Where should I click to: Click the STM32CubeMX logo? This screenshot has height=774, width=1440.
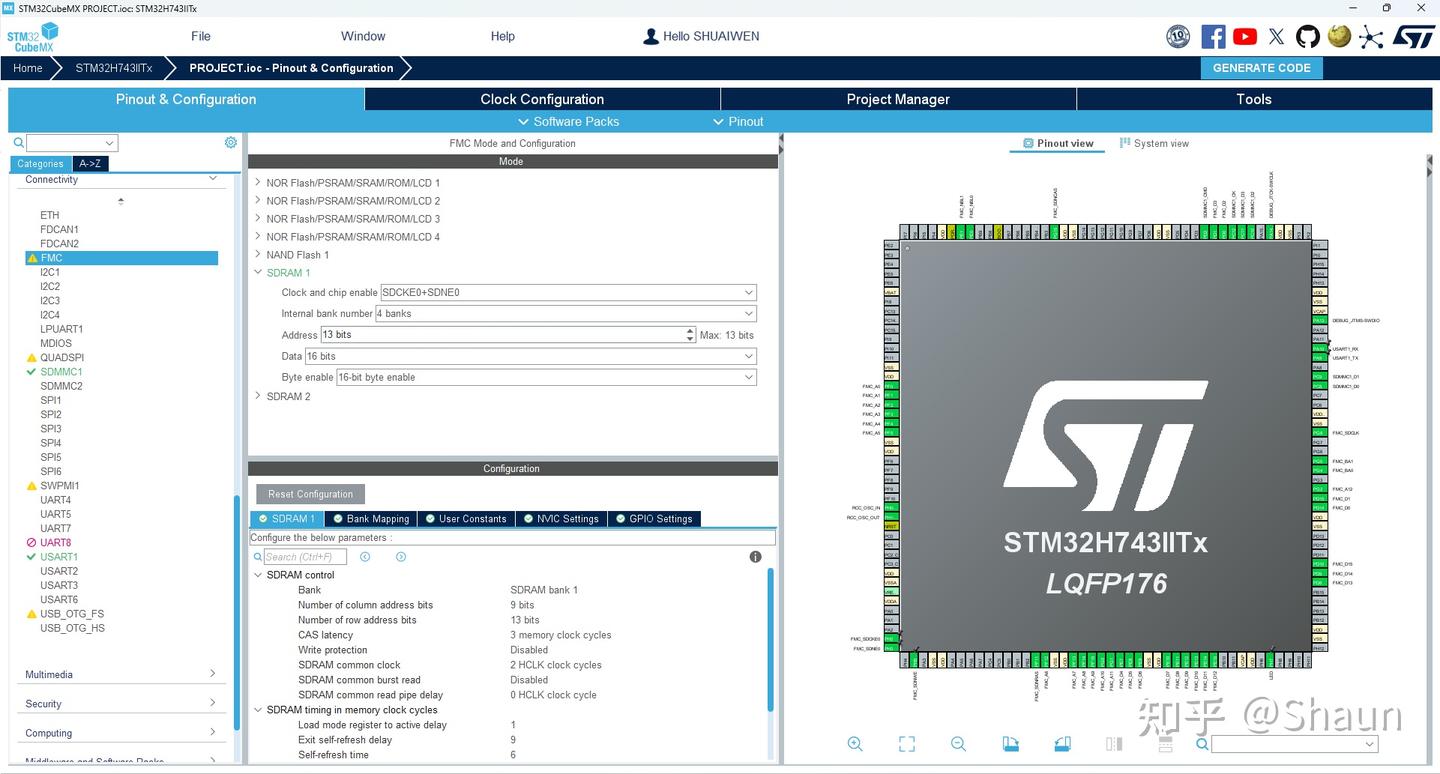33,37
